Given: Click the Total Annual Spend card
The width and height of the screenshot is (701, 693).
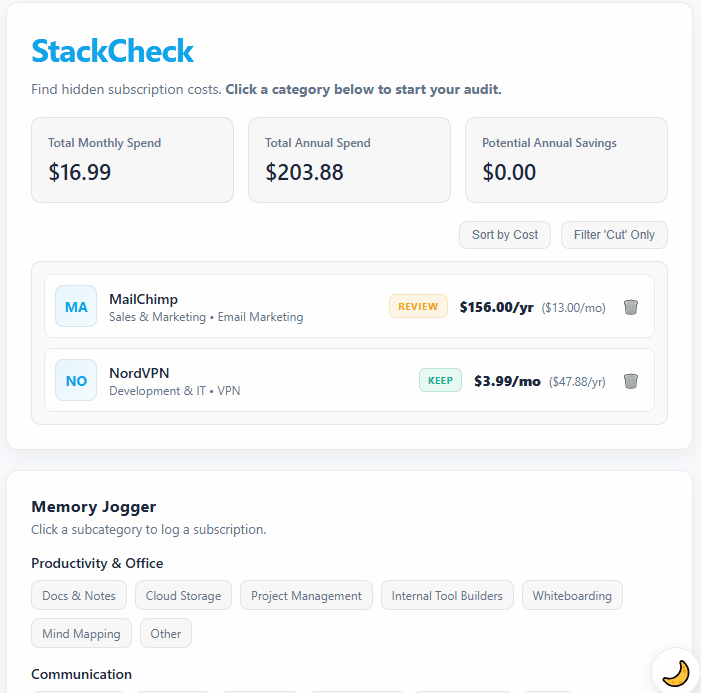Looking at the screenshot, I should [x=349, y=160].
